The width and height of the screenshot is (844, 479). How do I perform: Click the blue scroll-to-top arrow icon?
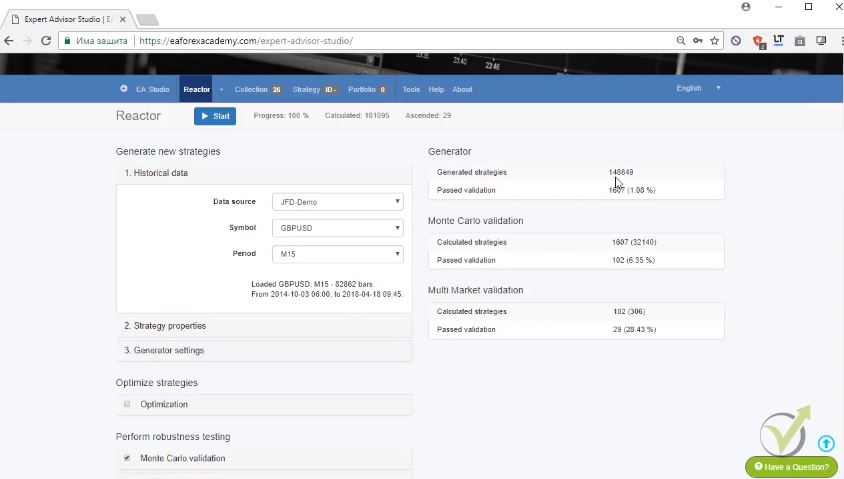click(x=825, y=443)
